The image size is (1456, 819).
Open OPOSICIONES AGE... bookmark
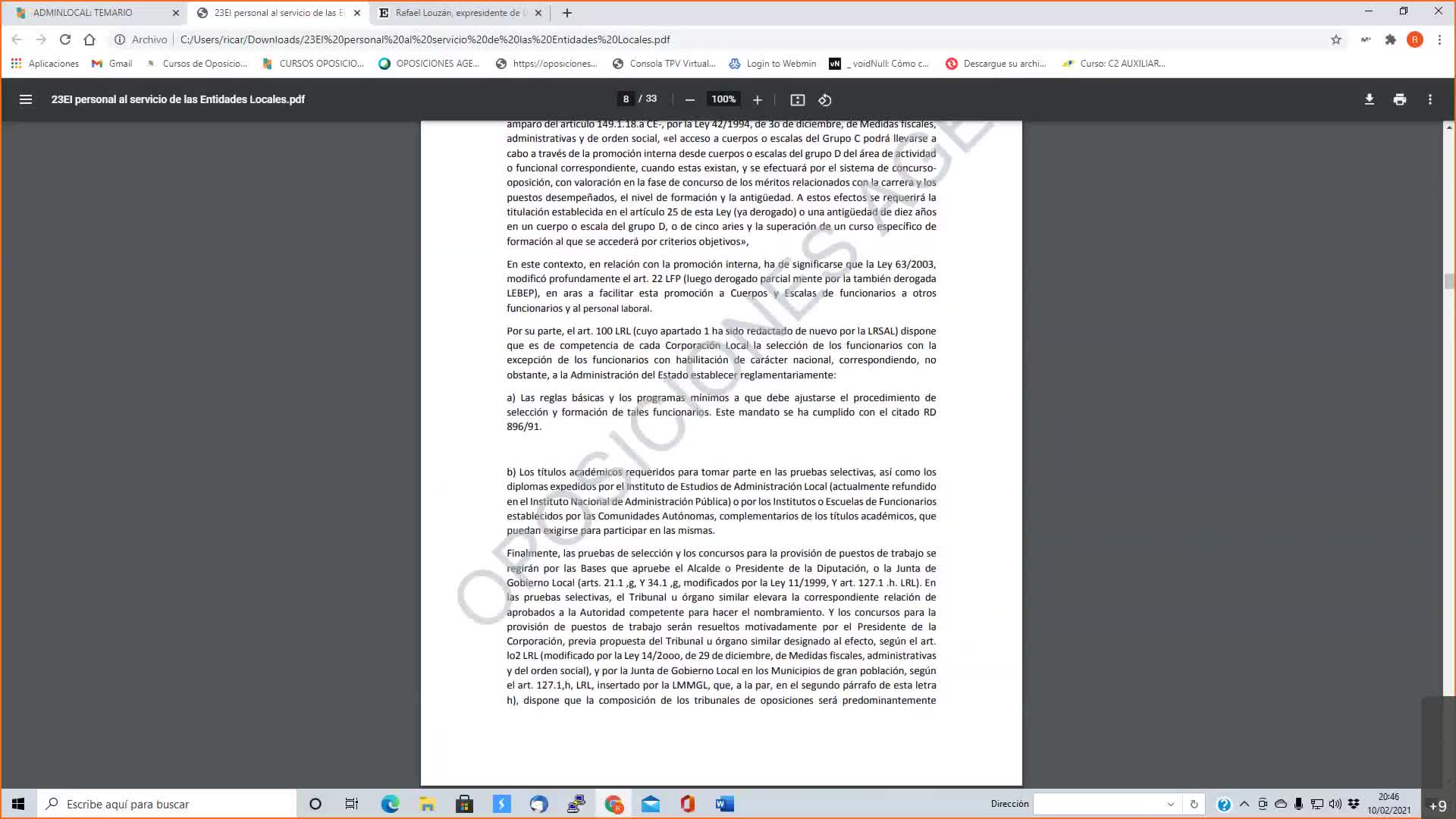(429, 64)
